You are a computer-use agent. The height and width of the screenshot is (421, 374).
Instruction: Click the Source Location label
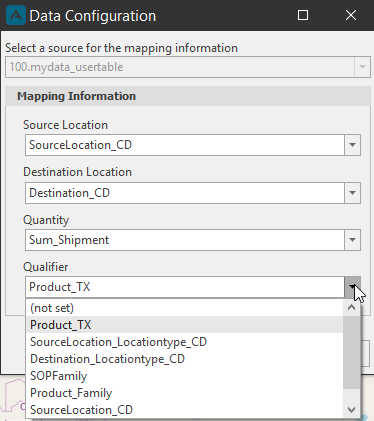[65, 125]
